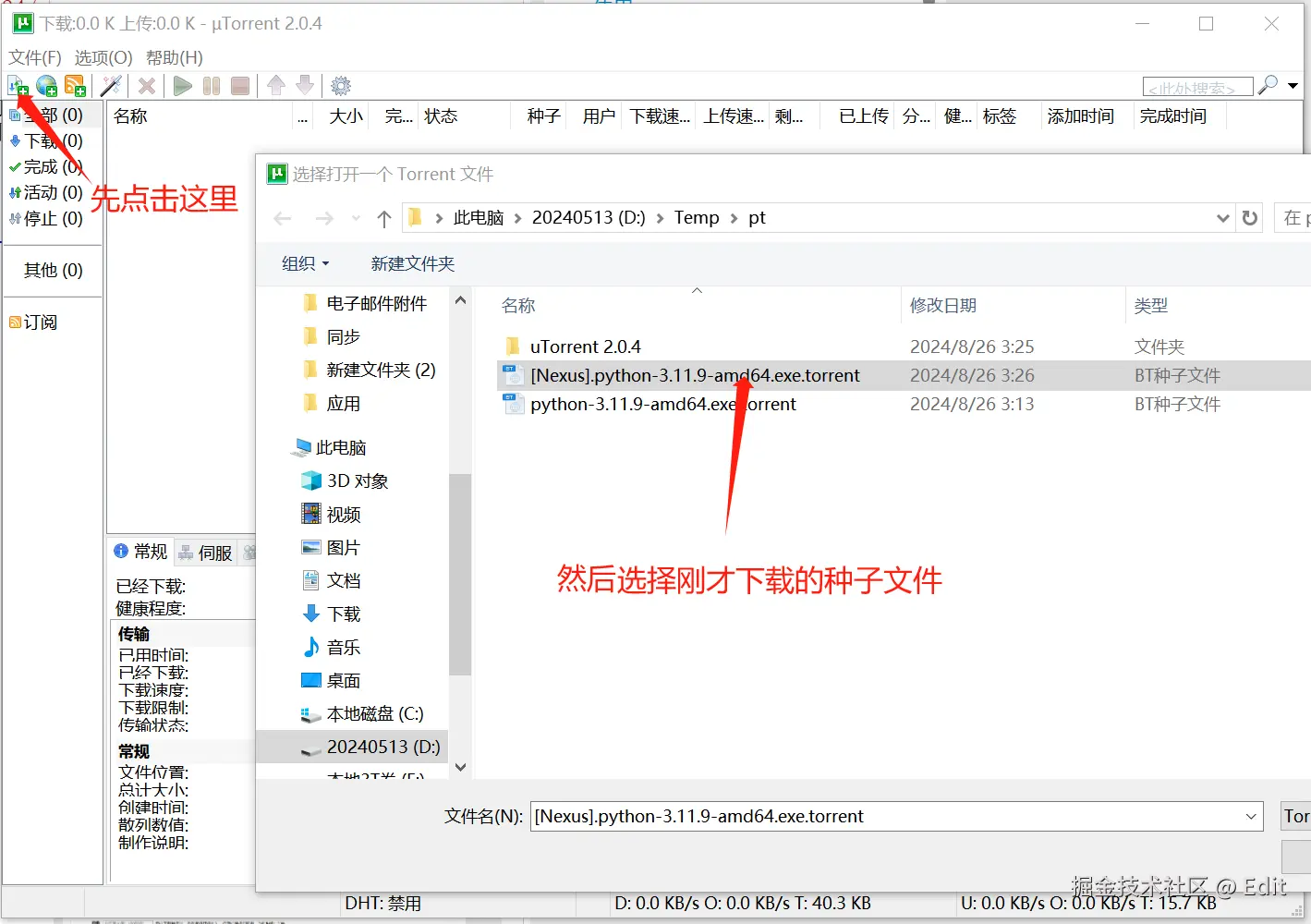Select 应用 folder in navigation pane
This screenshot has height=924, width=1311.
tap(333, 404)
